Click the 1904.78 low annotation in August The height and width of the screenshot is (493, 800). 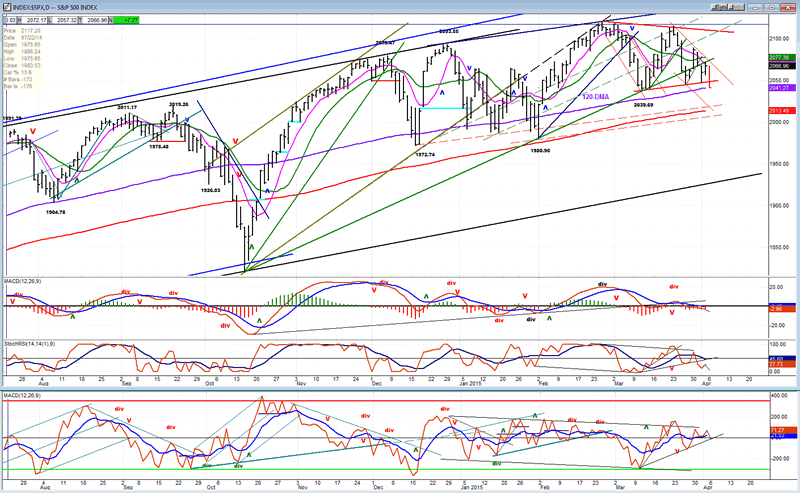click(x=56, y=212)
